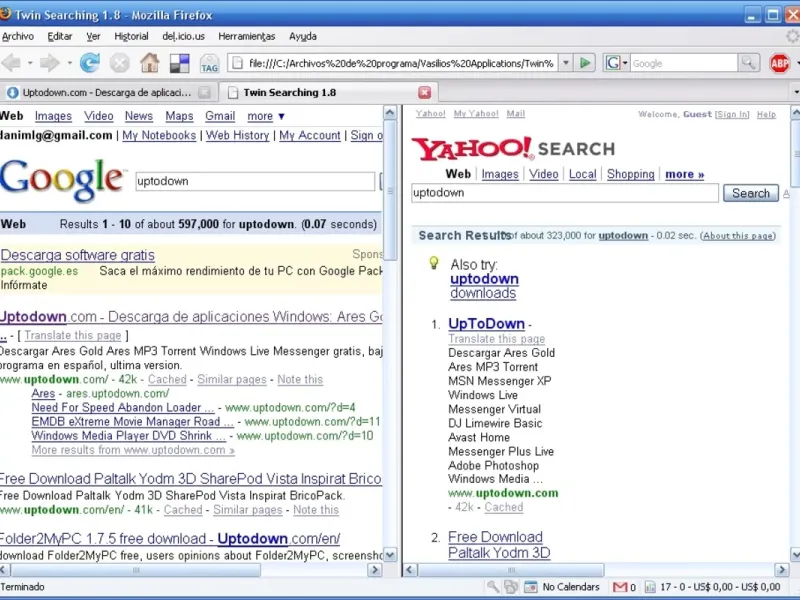Open the Archivo menu
This screenshot has width=800, height=600.
tap(18, 36)
